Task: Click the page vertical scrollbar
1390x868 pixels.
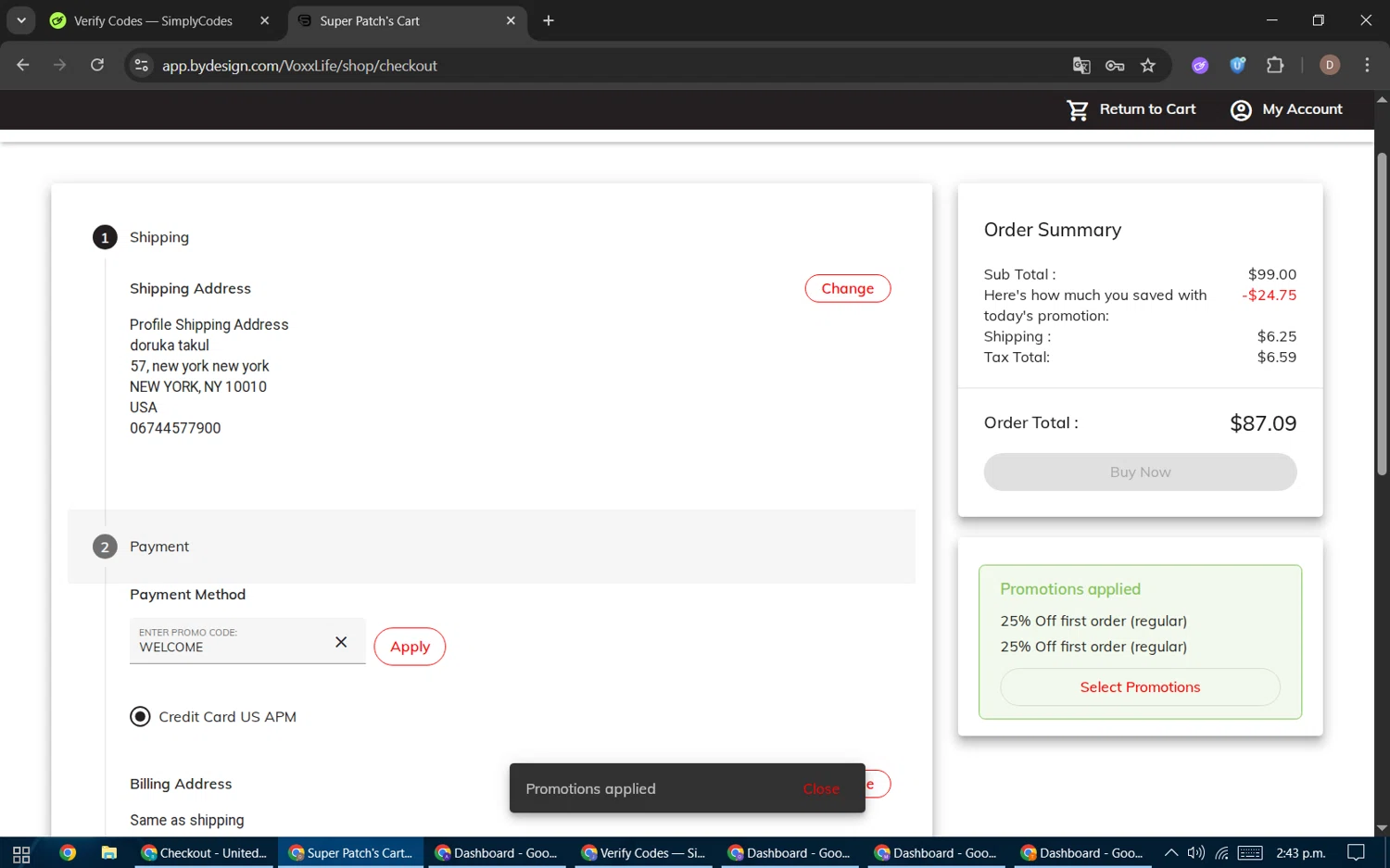Action: [1382, 315]
